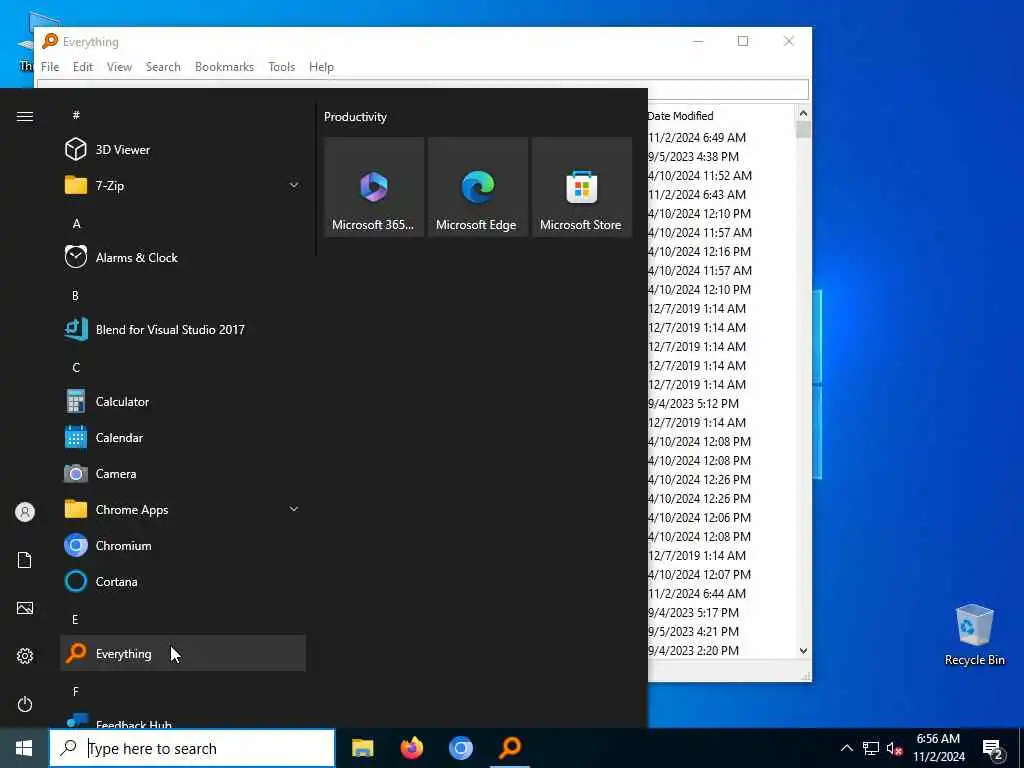Open the Edit menu in Everything

point(83,67)
